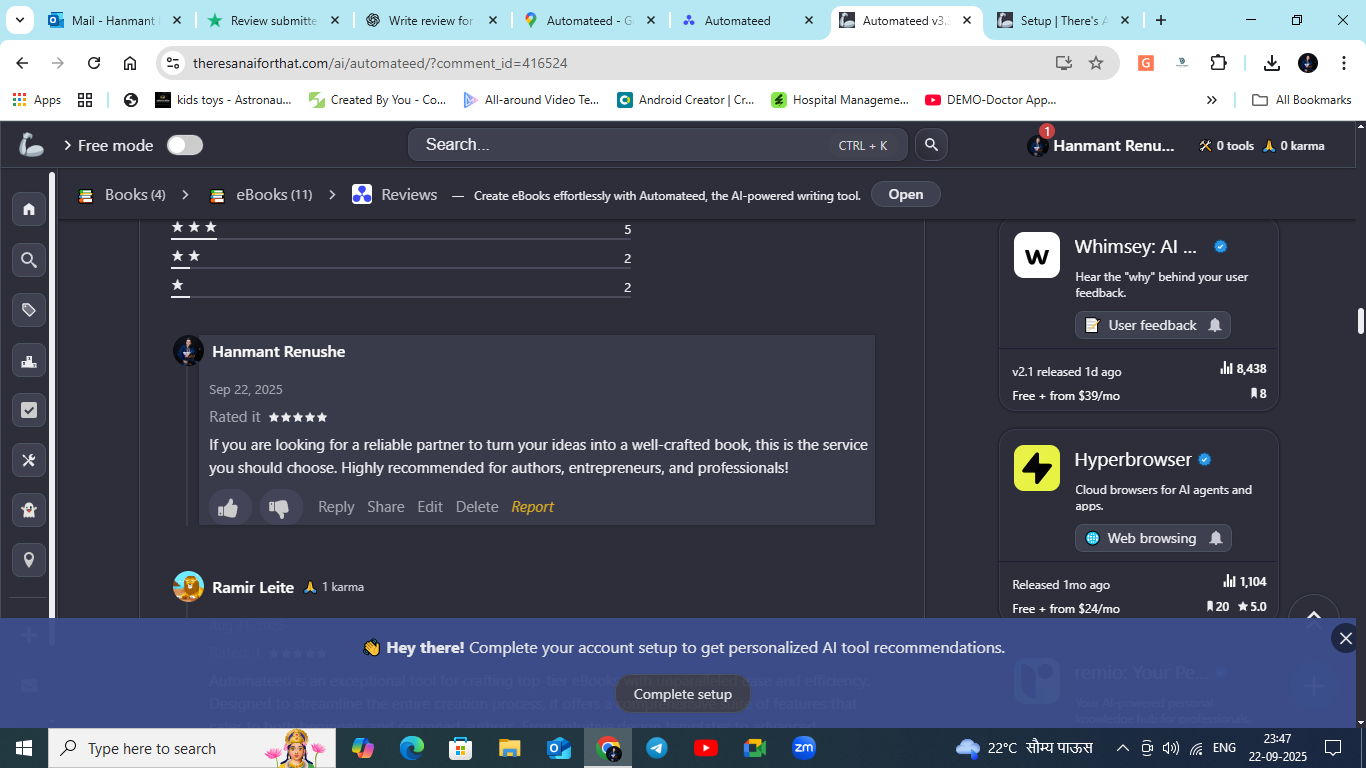Select the two-star rating filter row

point(401,259)
